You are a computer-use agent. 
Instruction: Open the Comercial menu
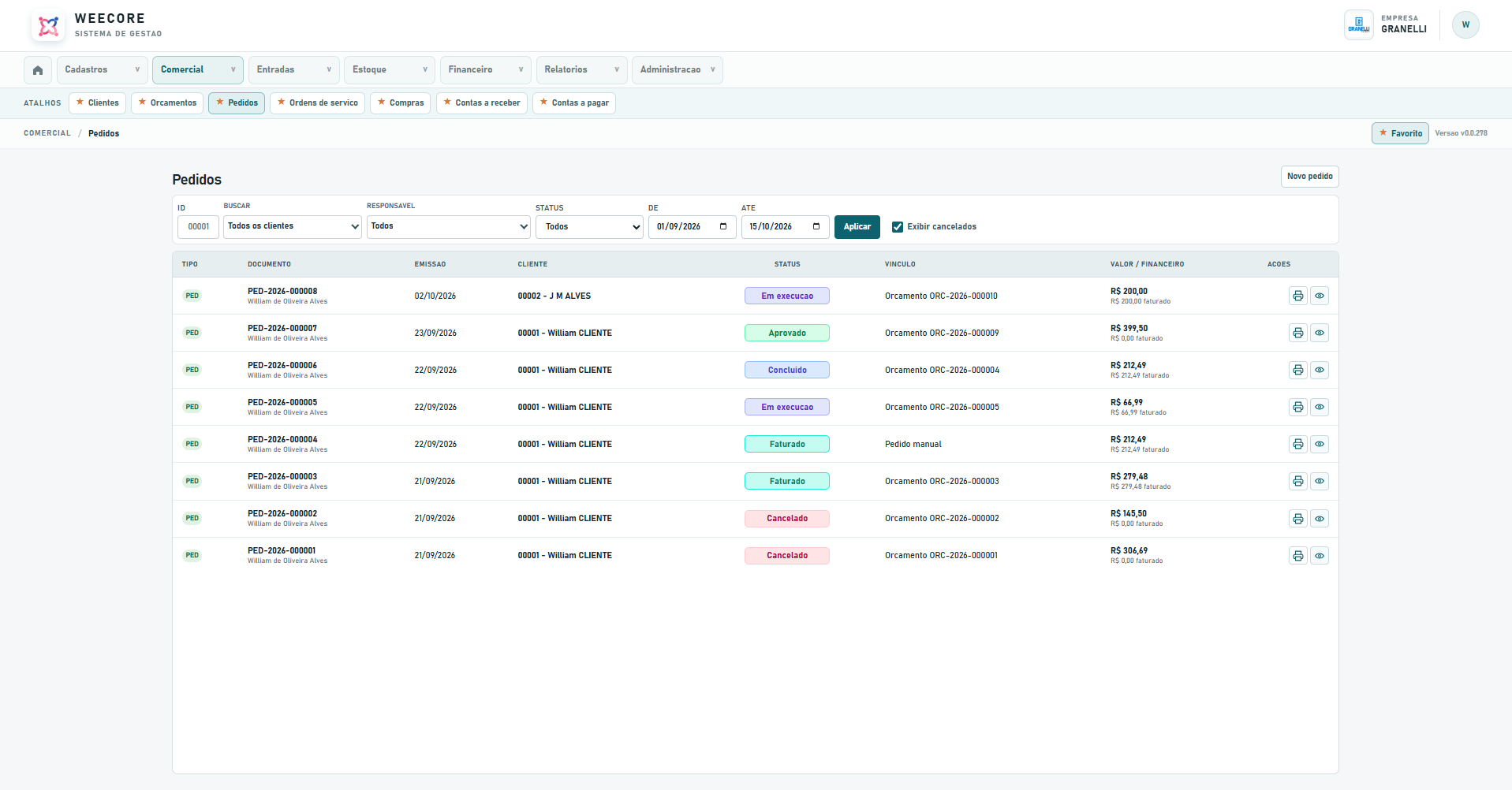coord(198,70)
